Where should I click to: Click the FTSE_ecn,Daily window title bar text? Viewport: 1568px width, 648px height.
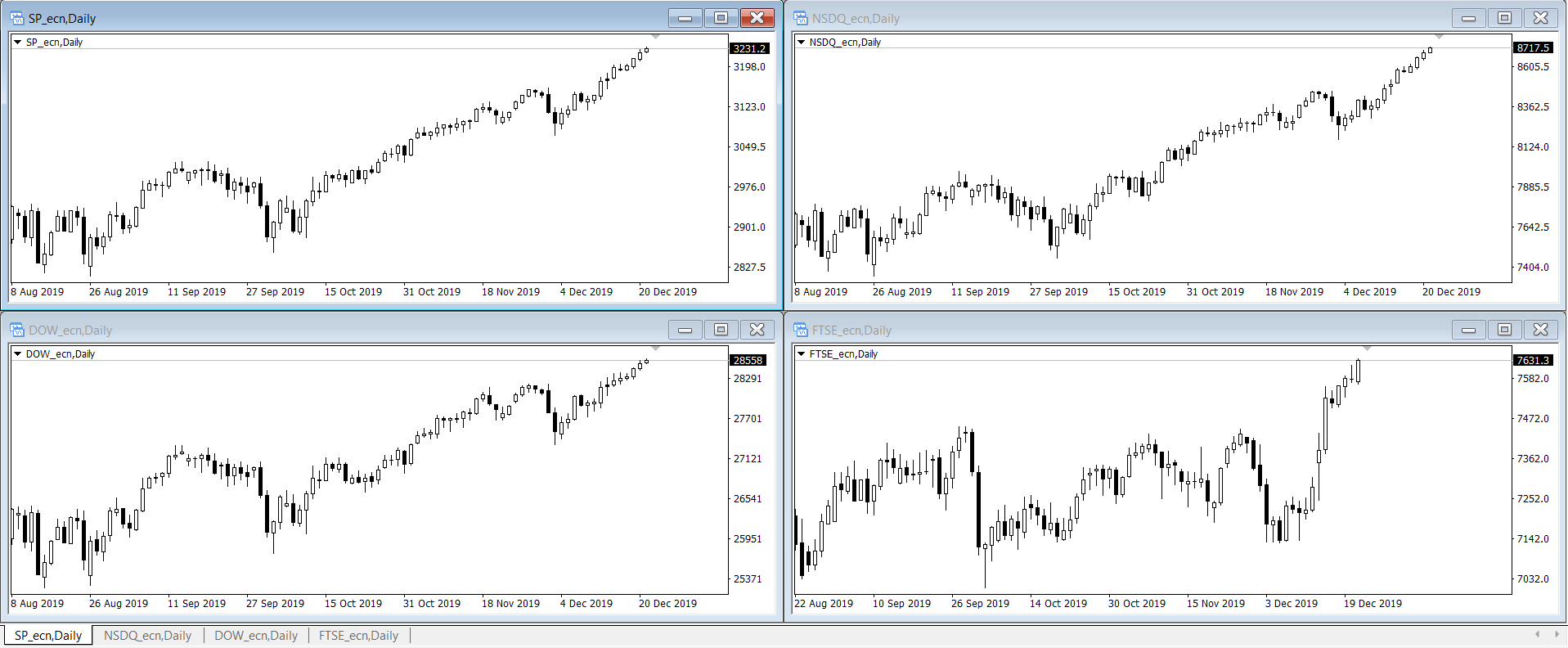point(851,330)
